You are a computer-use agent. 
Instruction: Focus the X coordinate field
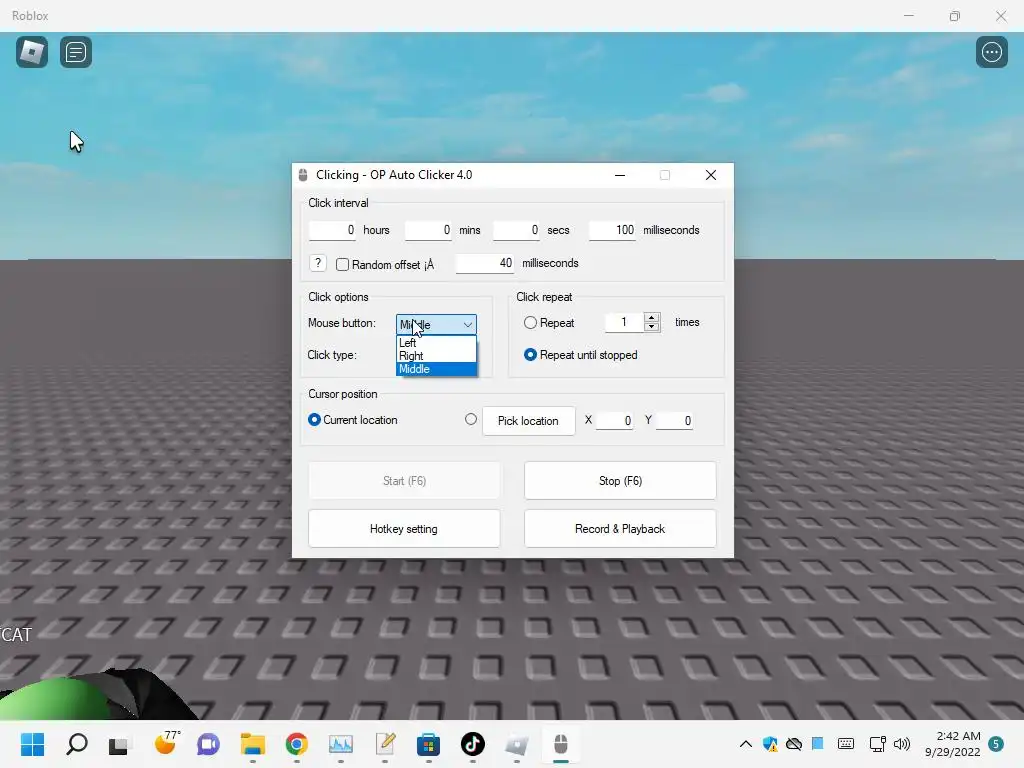tap(615, 421)
